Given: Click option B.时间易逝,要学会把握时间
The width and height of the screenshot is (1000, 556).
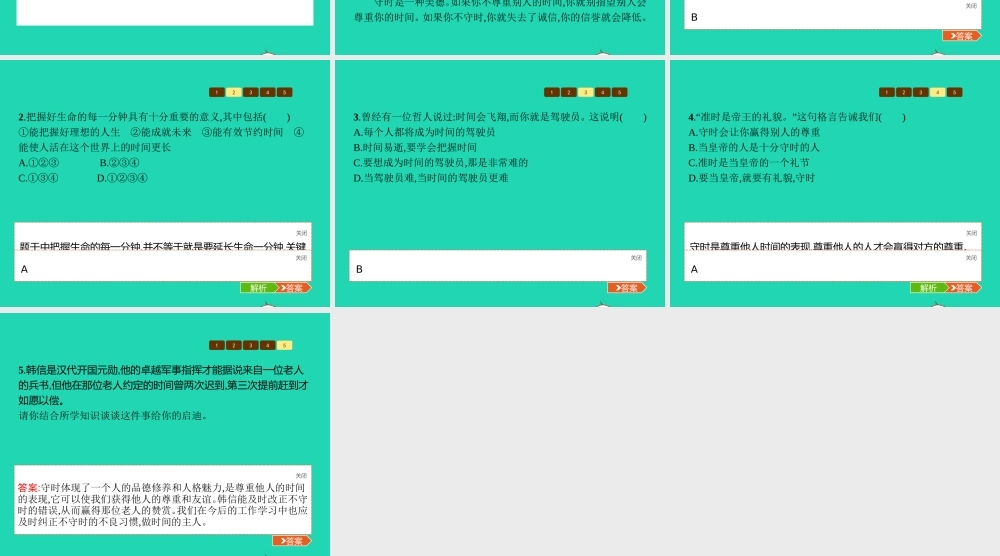Looking at the screenshot, I should pos(415,147).
